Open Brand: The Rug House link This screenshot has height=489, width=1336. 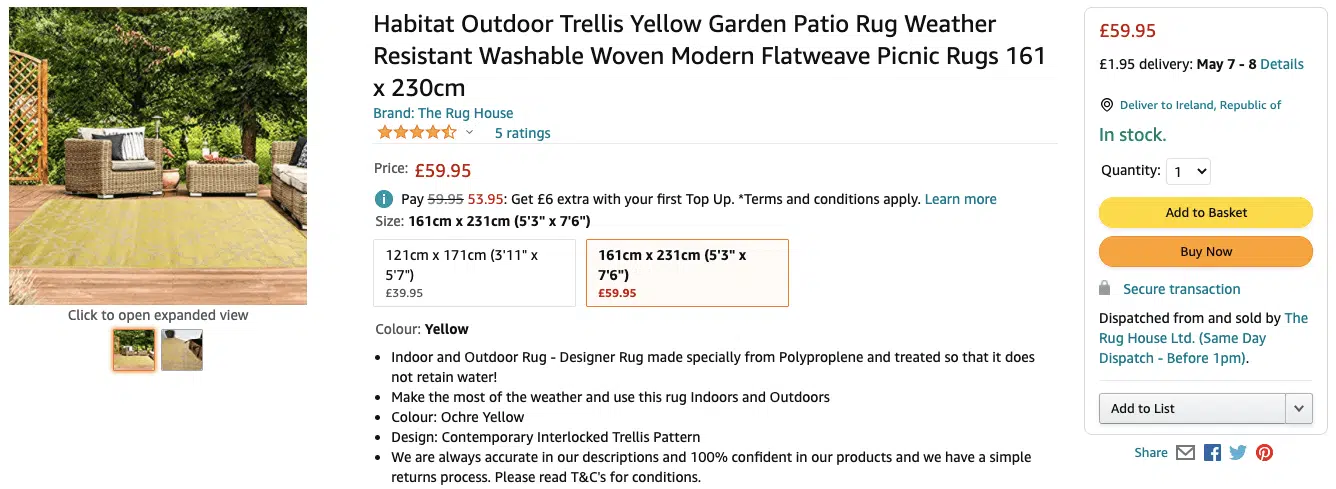click(x=443, y=113)
